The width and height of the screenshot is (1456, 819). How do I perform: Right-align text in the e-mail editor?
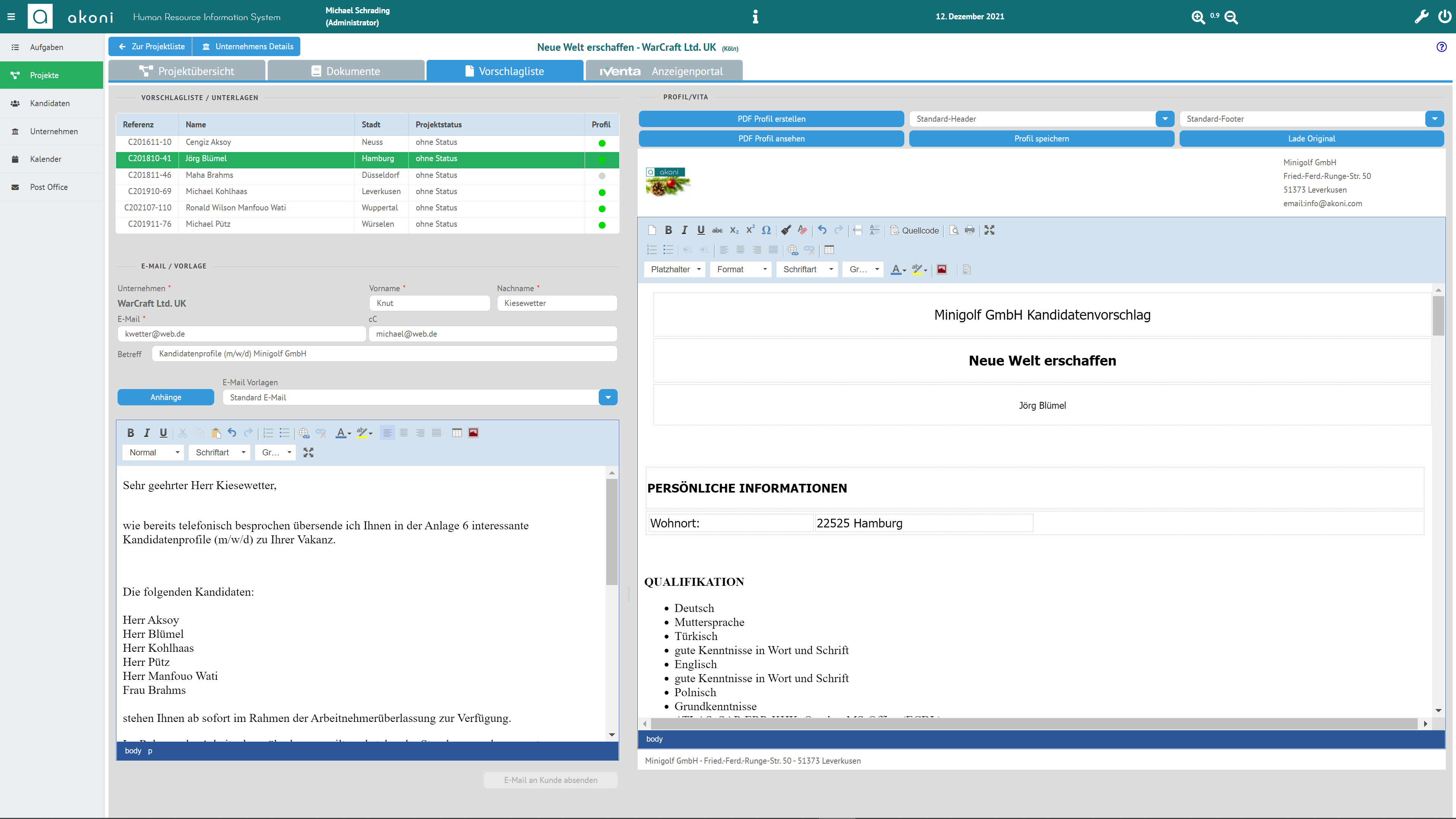420,433
